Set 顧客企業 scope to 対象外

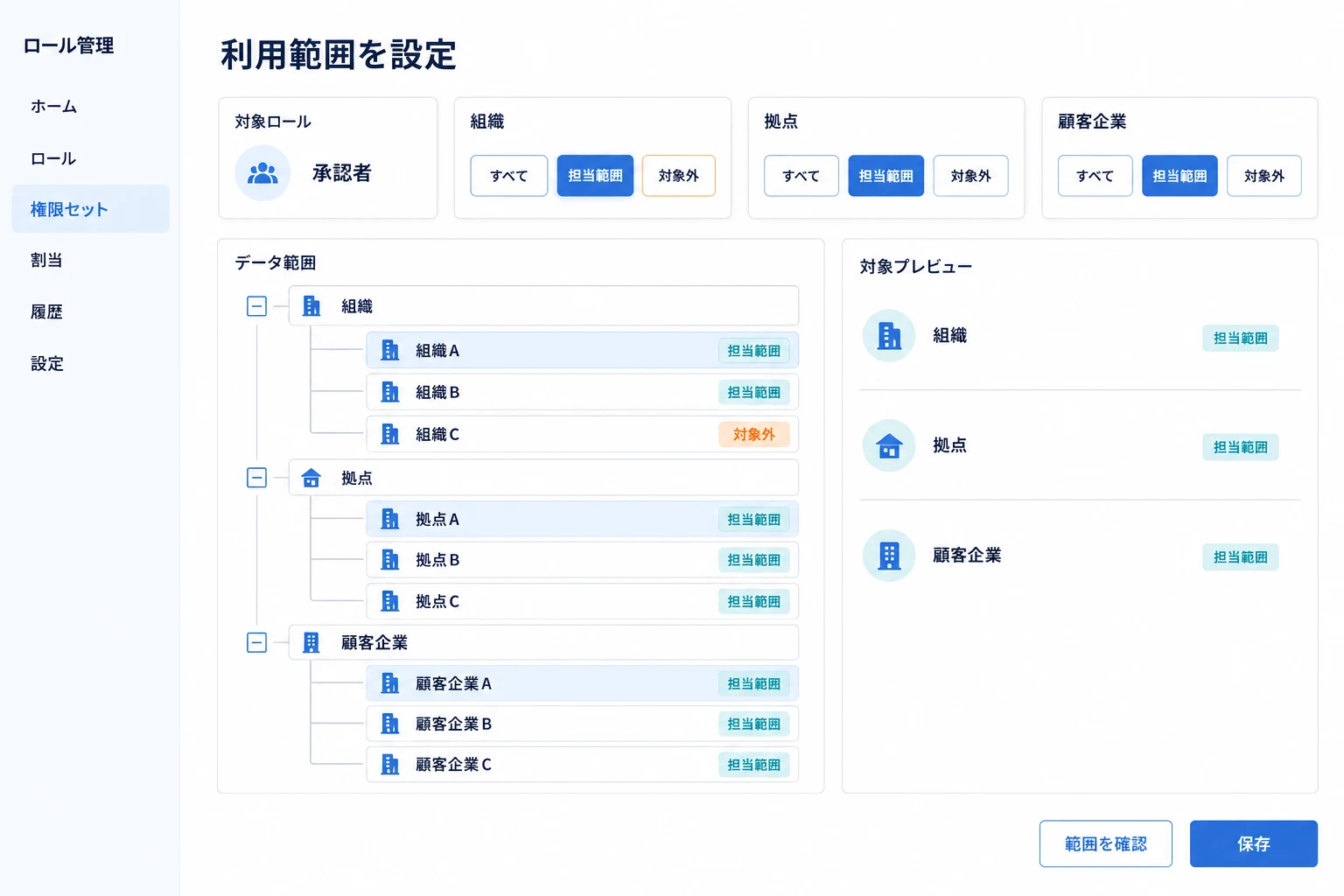(1264, 176)
